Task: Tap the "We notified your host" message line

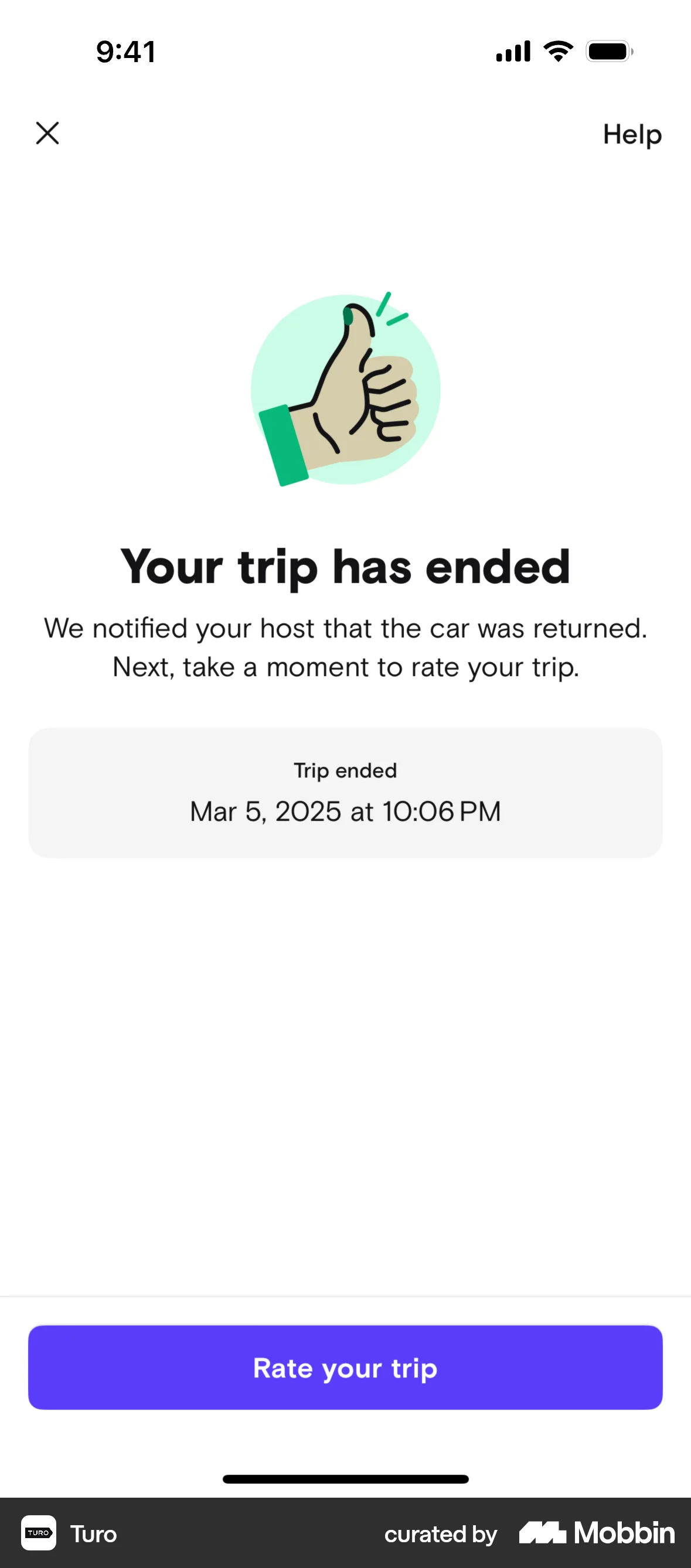Action: click(x=345, y=628)
